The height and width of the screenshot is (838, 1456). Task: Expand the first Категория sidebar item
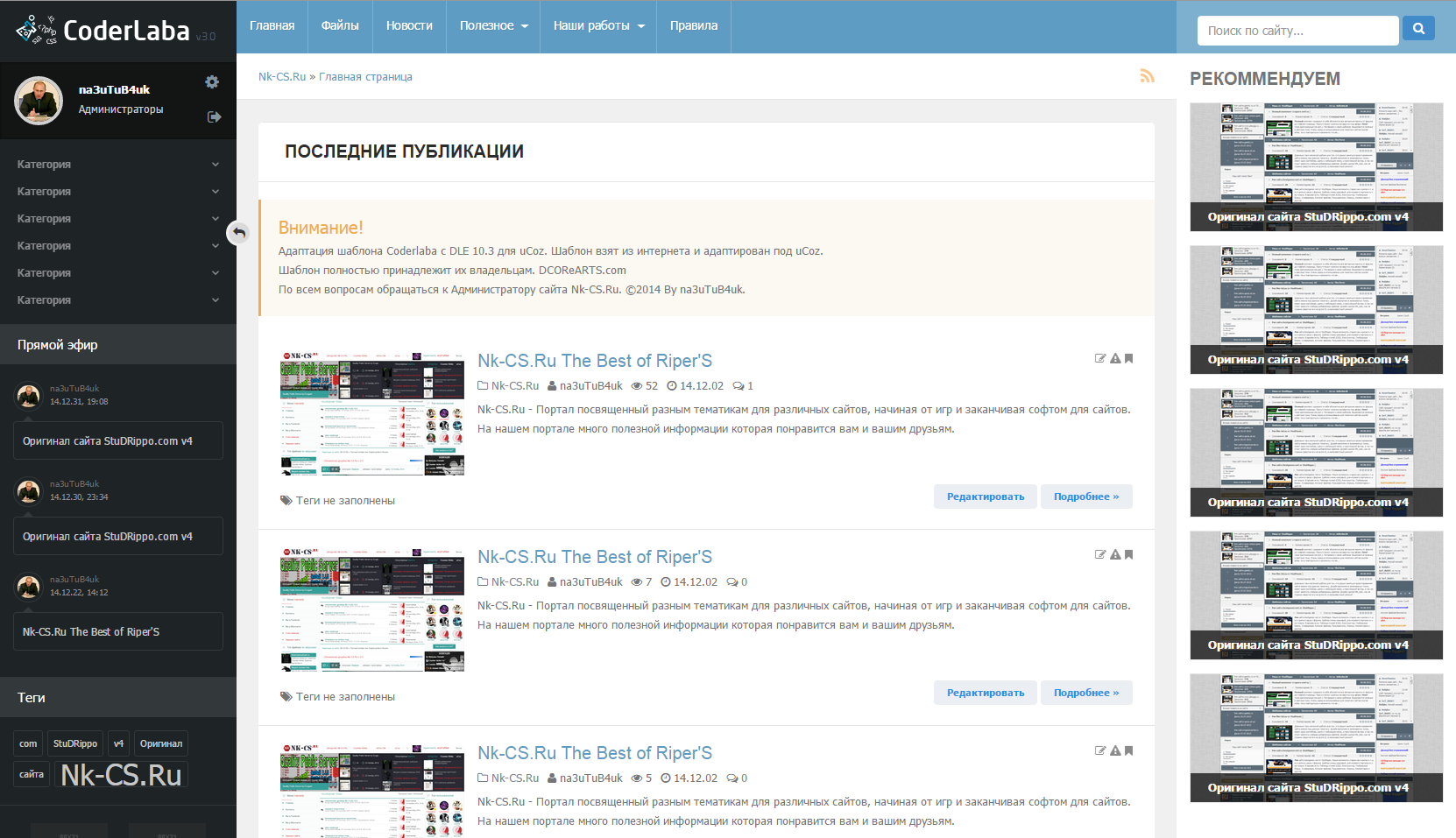[x=118, y=165]
